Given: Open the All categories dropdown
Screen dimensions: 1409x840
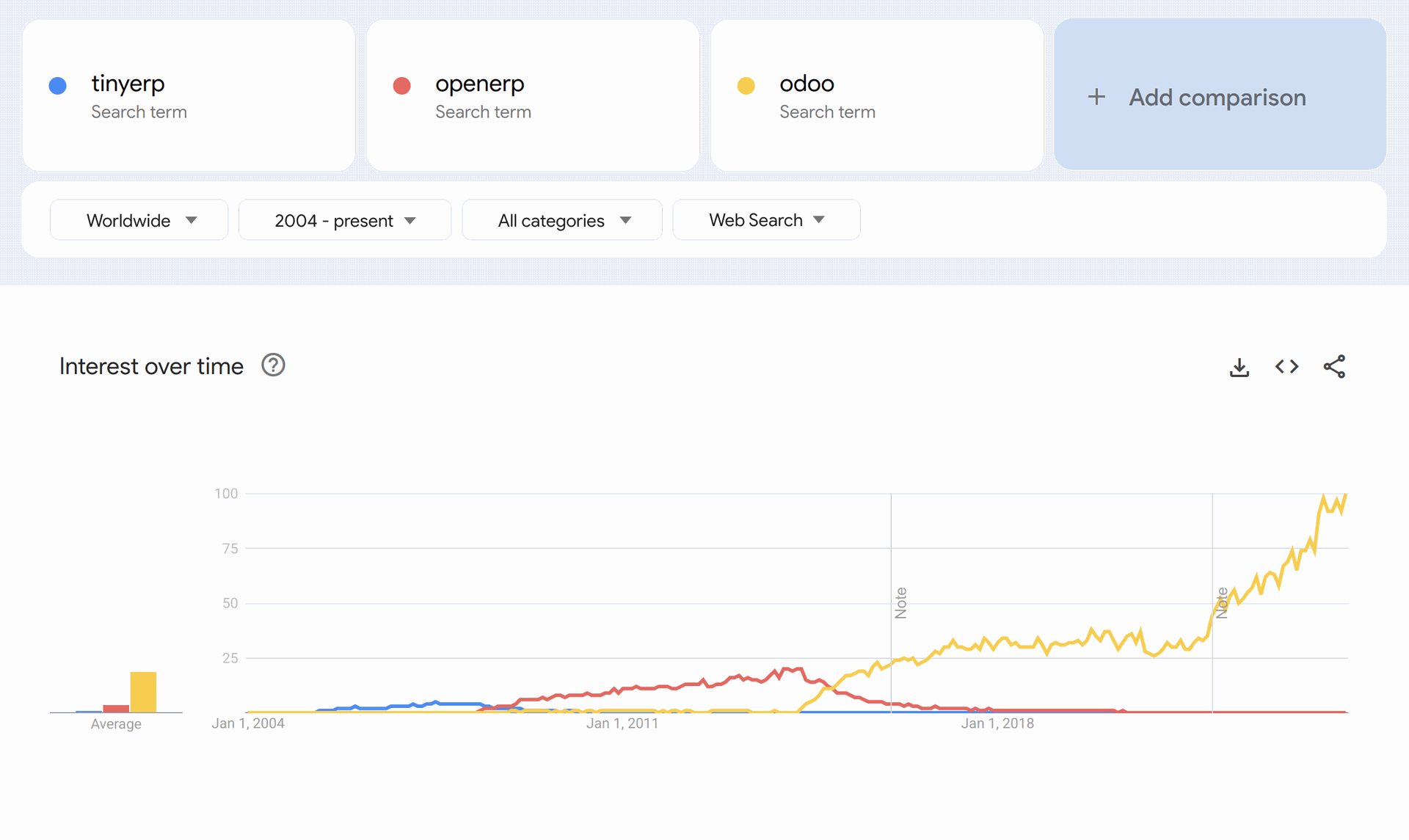Looking at the screenshot, I should 562,220.
